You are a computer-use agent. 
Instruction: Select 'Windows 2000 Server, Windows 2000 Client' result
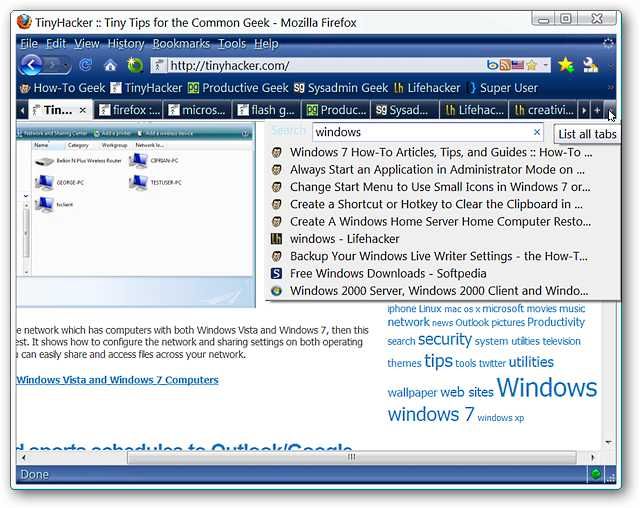(442, 291)
